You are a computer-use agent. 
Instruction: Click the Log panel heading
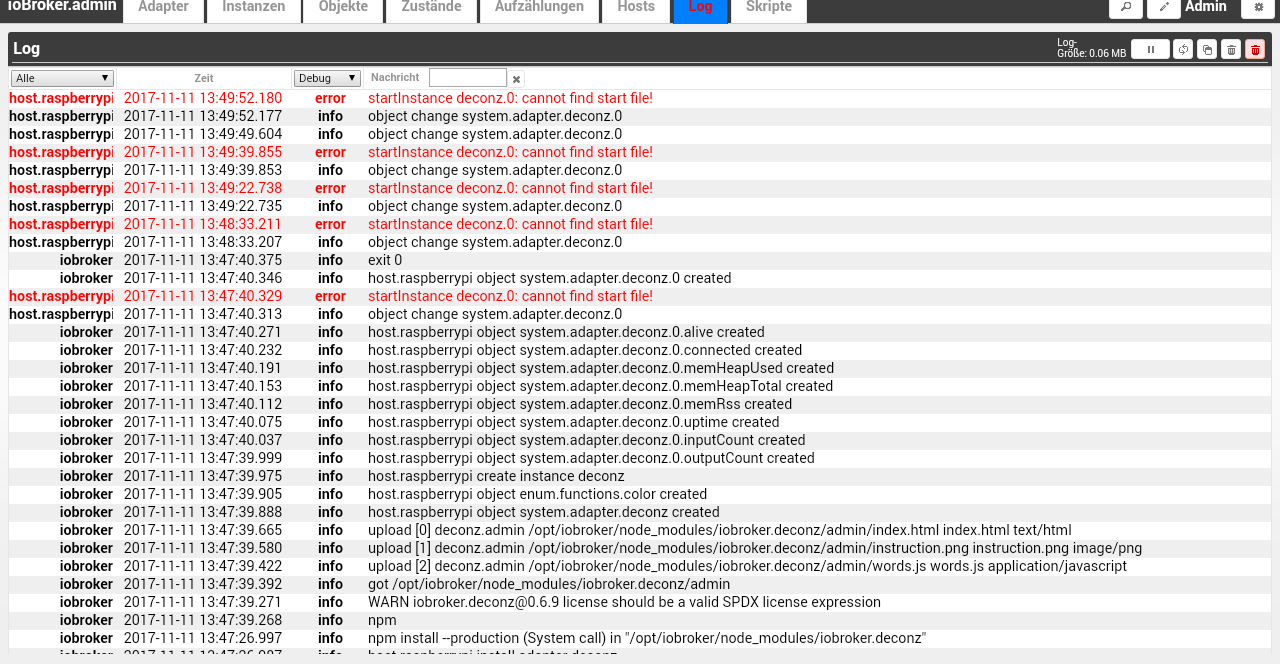pos(27,48)
